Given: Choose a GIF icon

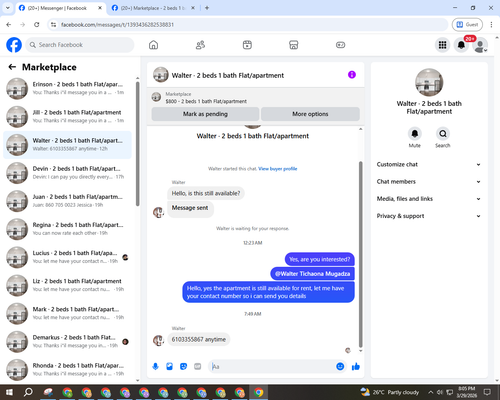Looking at the screenshot, I should [x=198, y=367].
